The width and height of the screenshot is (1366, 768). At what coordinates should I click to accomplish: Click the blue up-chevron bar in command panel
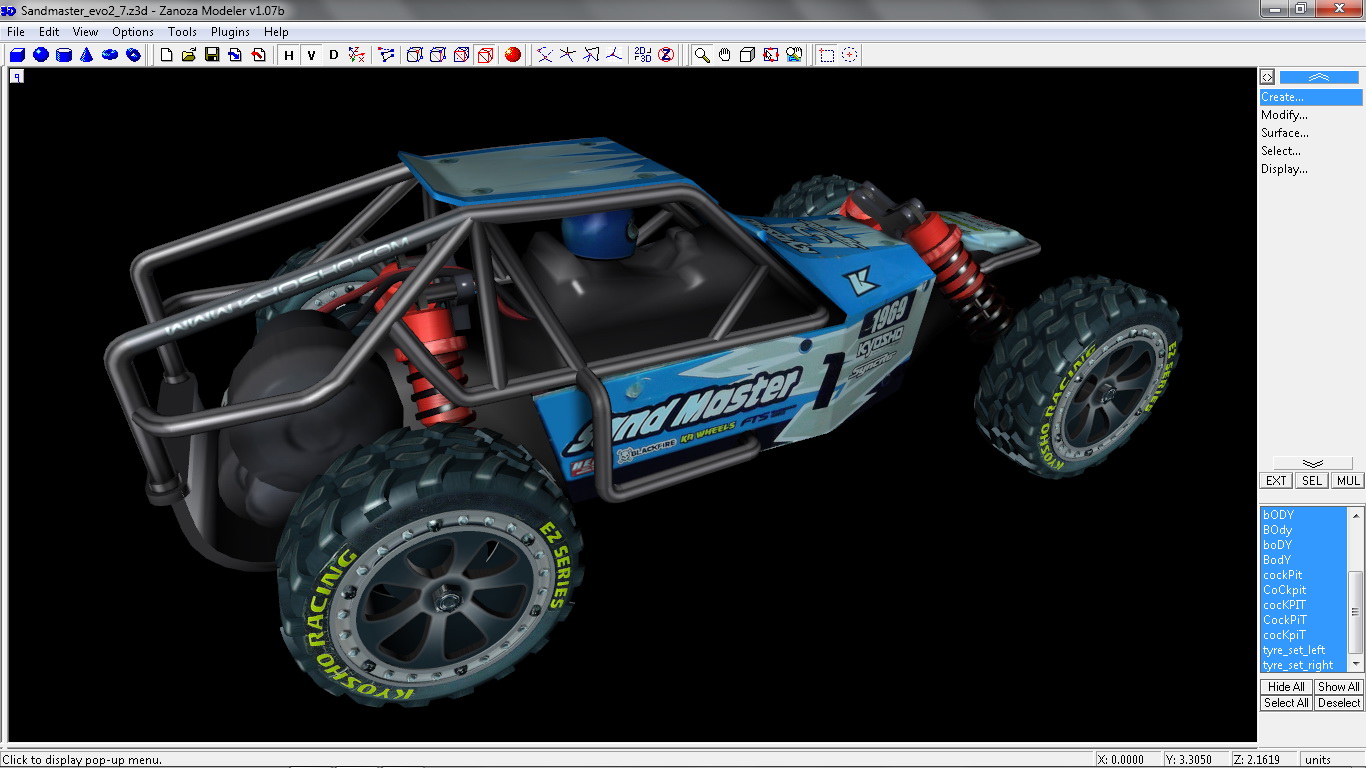[1319, 77]
